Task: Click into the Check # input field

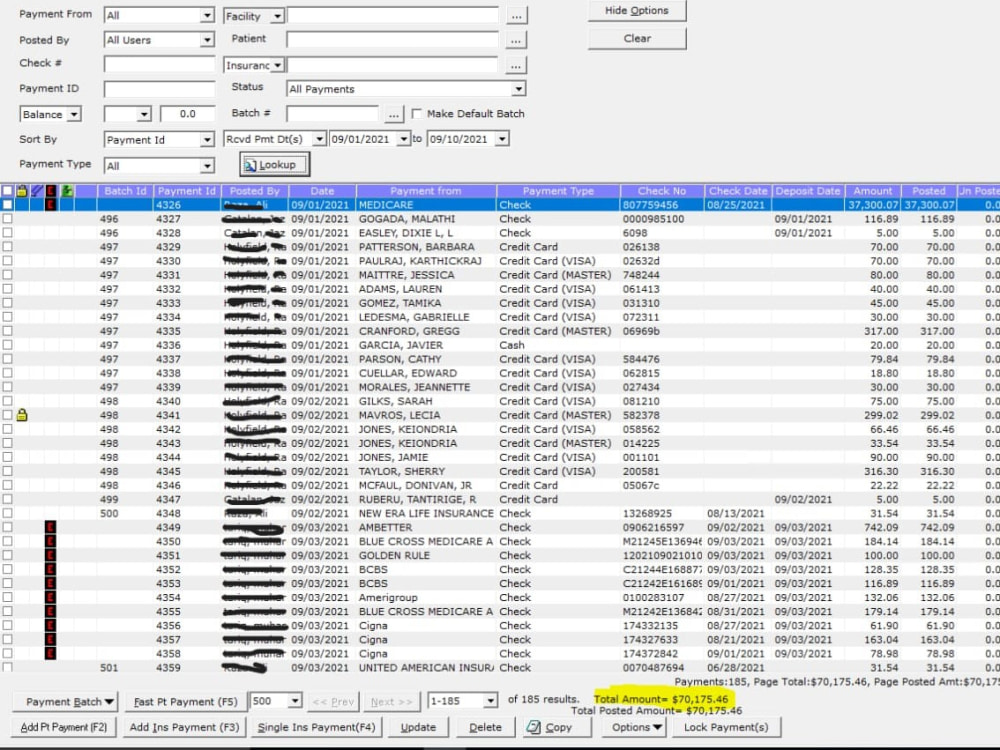Action: click(x=159, y=64)
